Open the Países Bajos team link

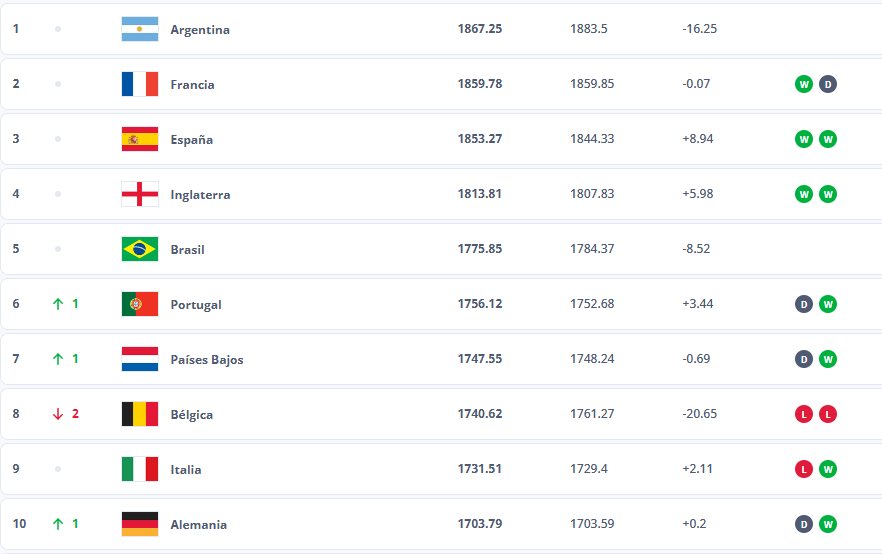click(207, 360)
